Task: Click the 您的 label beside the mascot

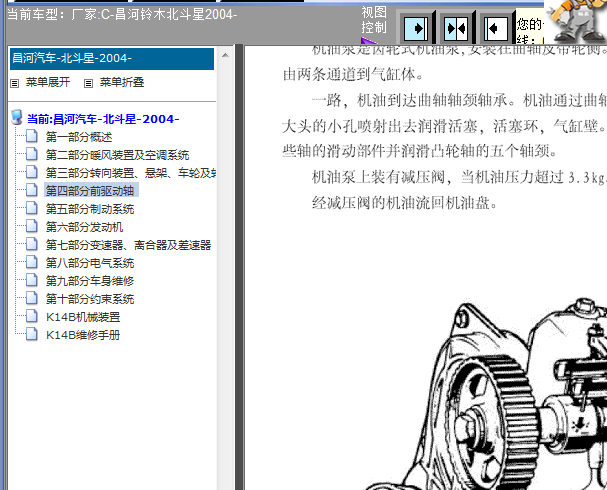Action: point(529,24)
